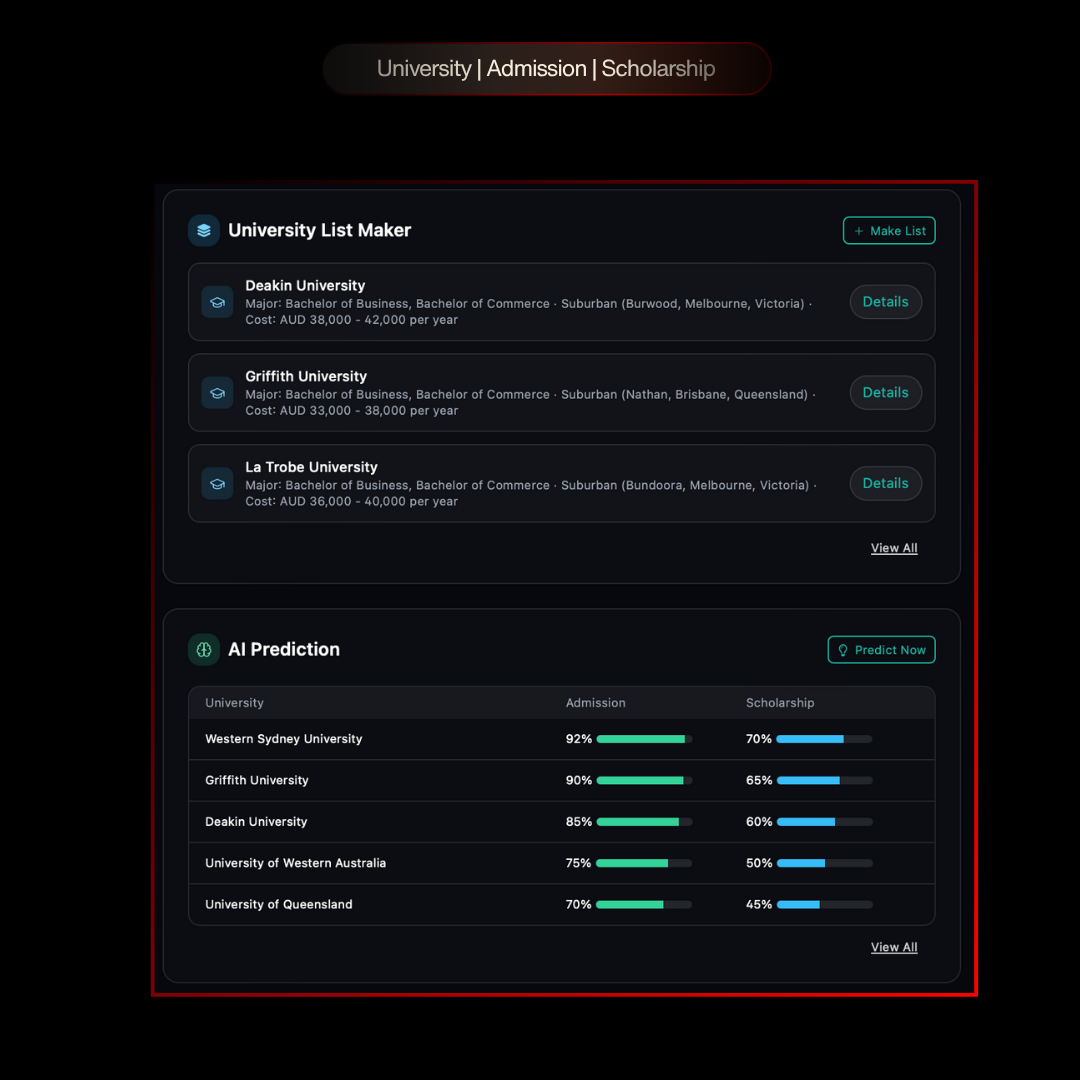This screenshot has width=1080, height=1080.
Task: Click the AI Prediction heading
Action: 284,650
